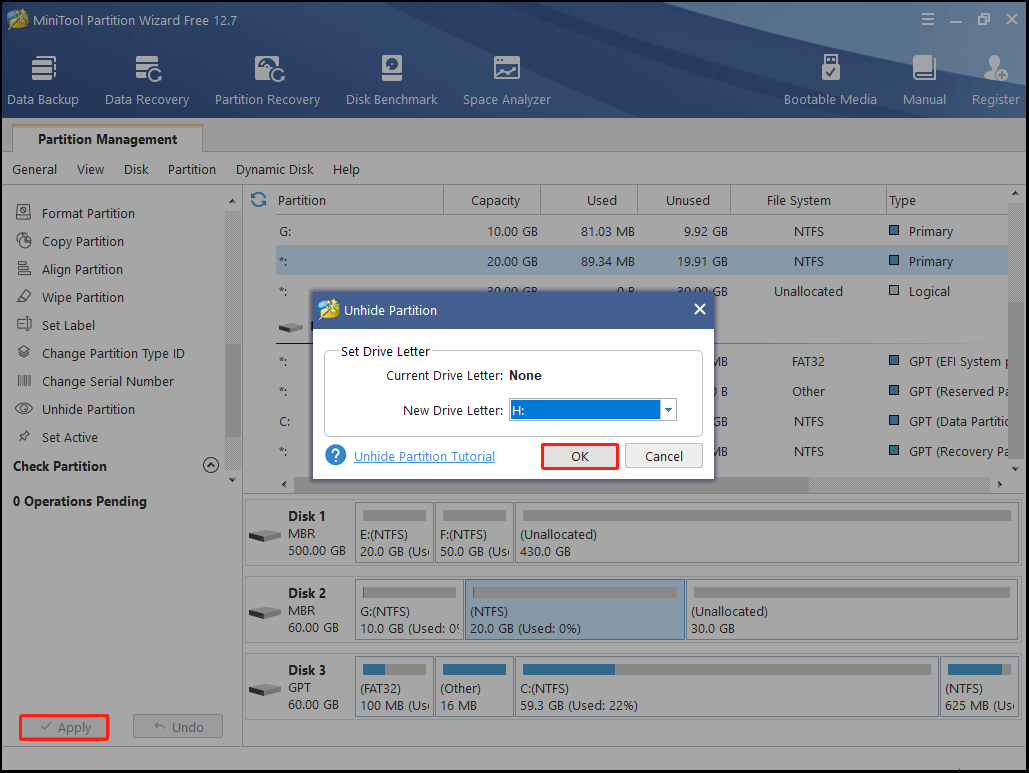Viewport: 1029px width, 773px height.
Task: Click Cancel in the dialog
Action: [663, 456]
